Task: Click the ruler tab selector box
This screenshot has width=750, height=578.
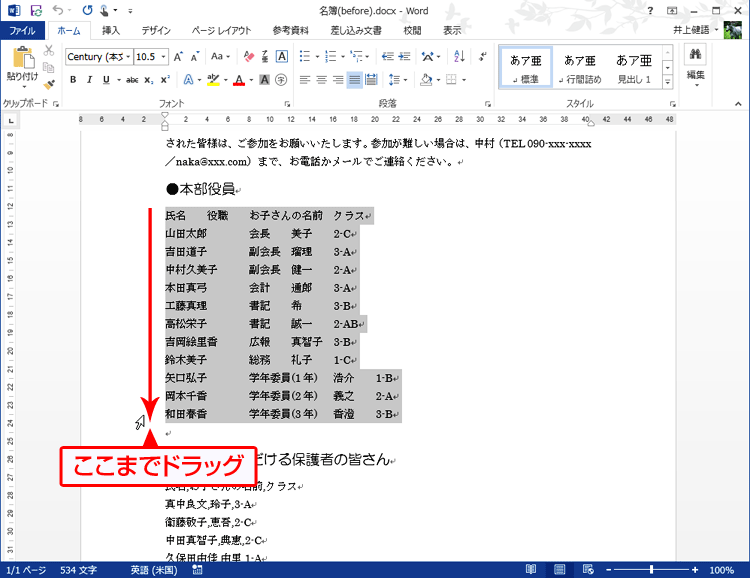Action: point(11,121)
